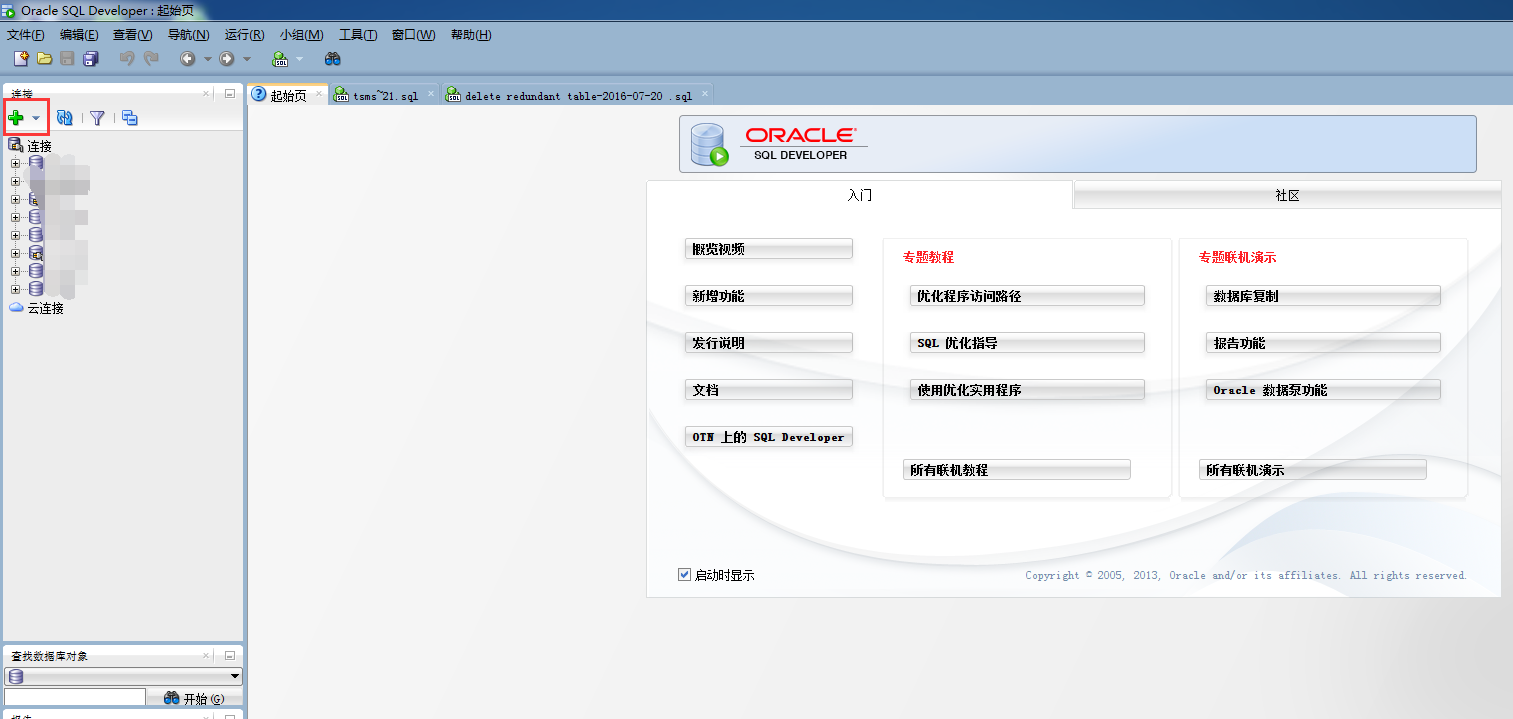This screenshot has width=1513, height=719.
Task: Open the 查看(V) menu
Action: 132,35
